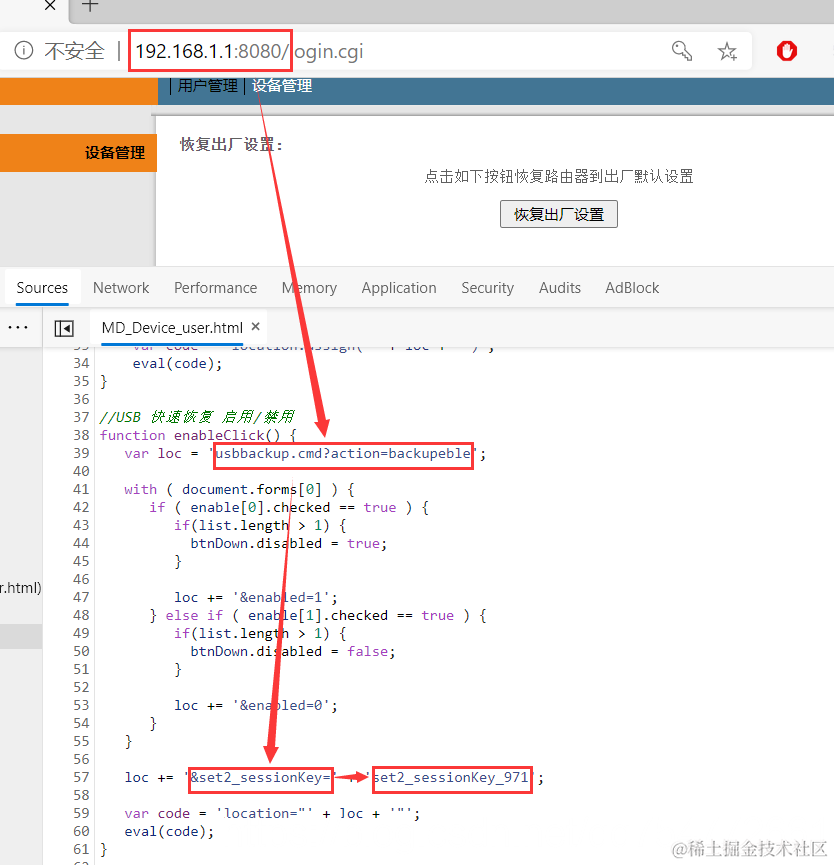
Task: Click the 不安全 security label
Action: (74, 51)
